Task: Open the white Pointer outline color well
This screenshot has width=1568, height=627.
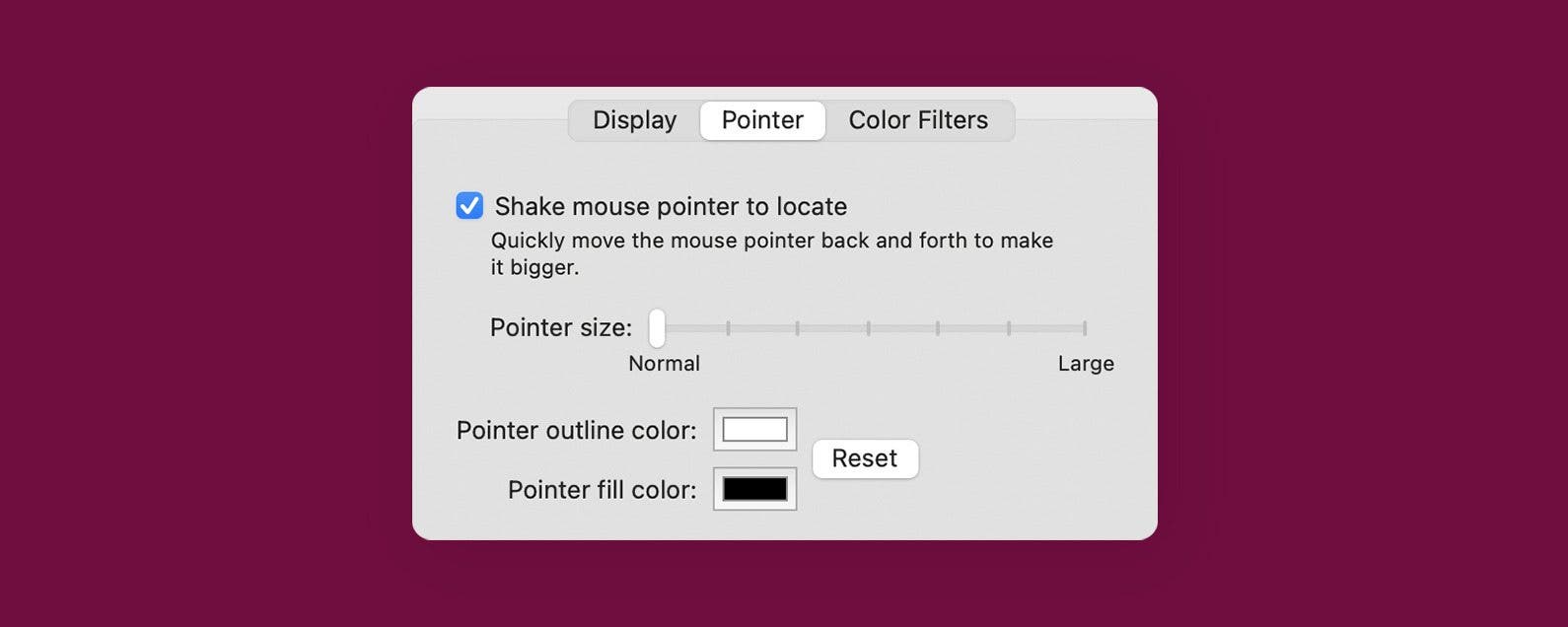Action: click(755, 429)
